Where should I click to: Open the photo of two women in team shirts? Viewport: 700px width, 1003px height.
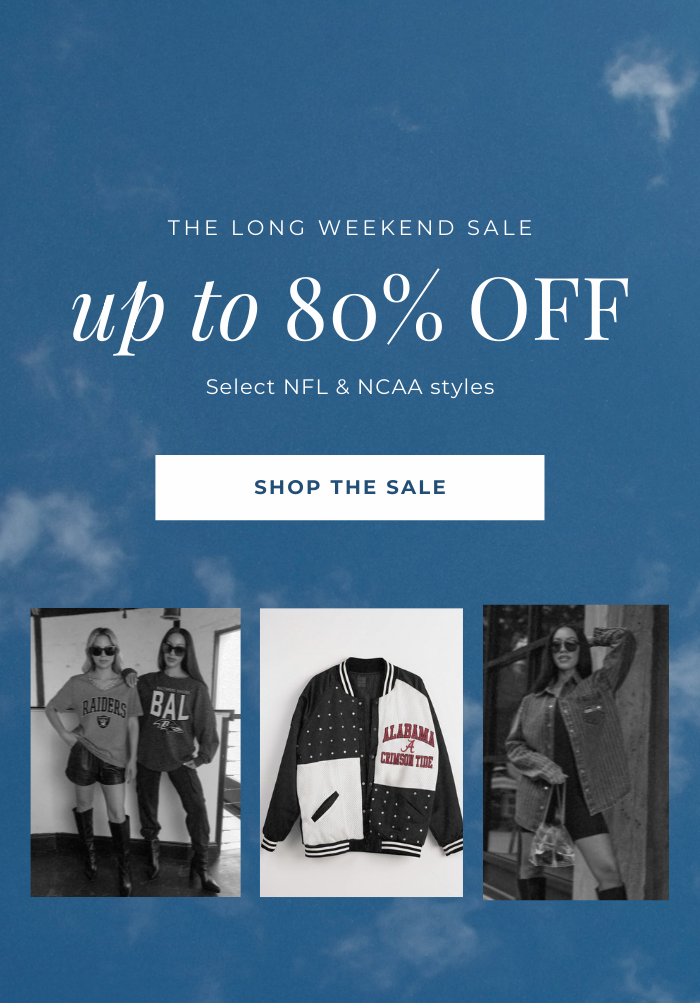(x=136, y=752)
